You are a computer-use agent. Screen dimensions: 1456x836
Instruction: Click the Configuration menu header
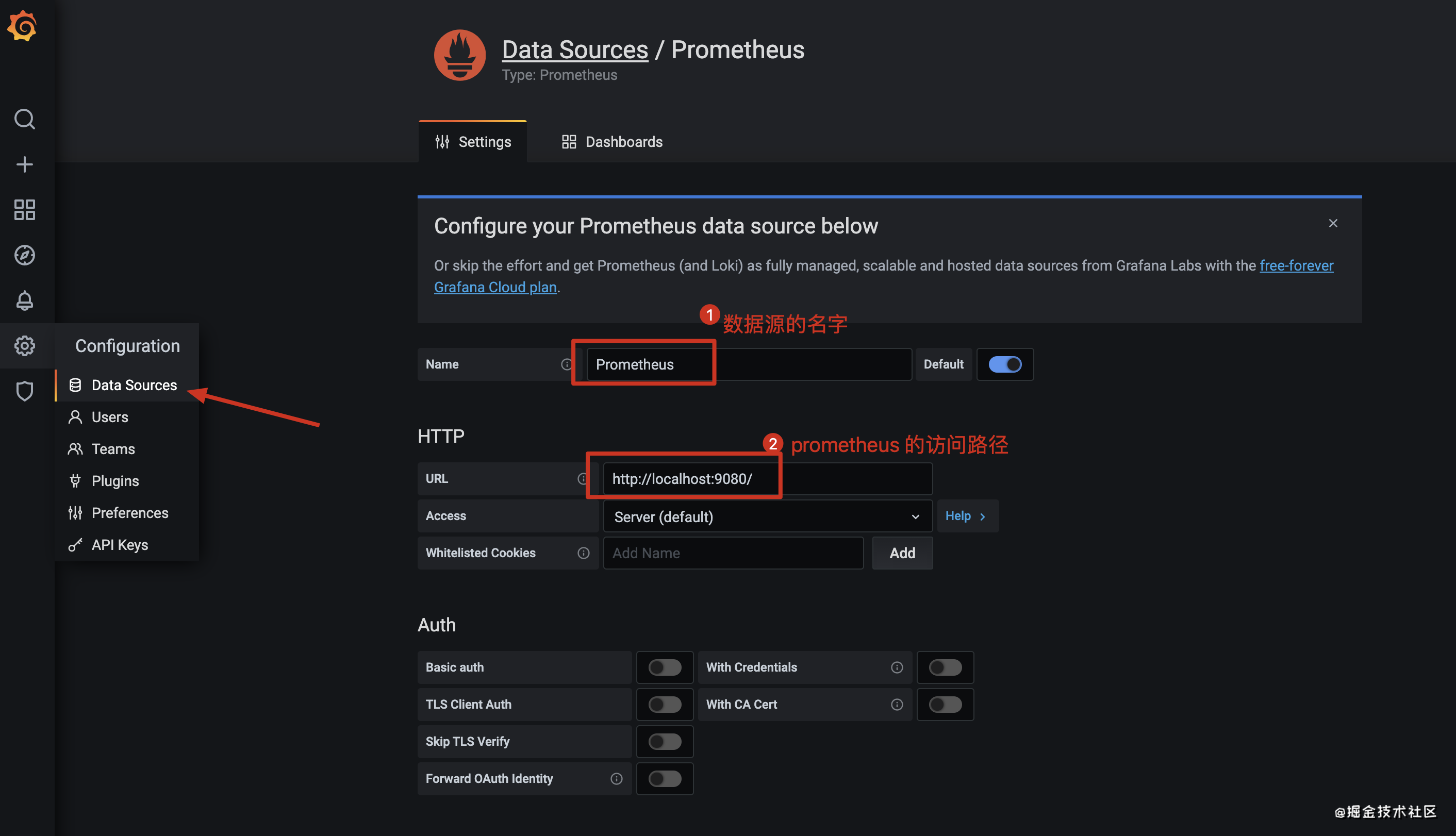(x=127, y=346)
